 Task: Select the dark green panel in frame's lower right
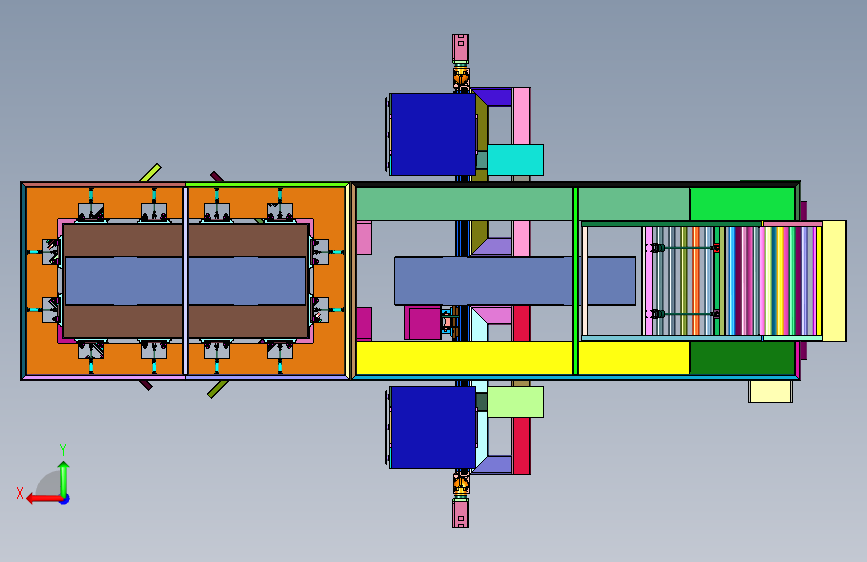pyautogui.click(x=742, y=358)
